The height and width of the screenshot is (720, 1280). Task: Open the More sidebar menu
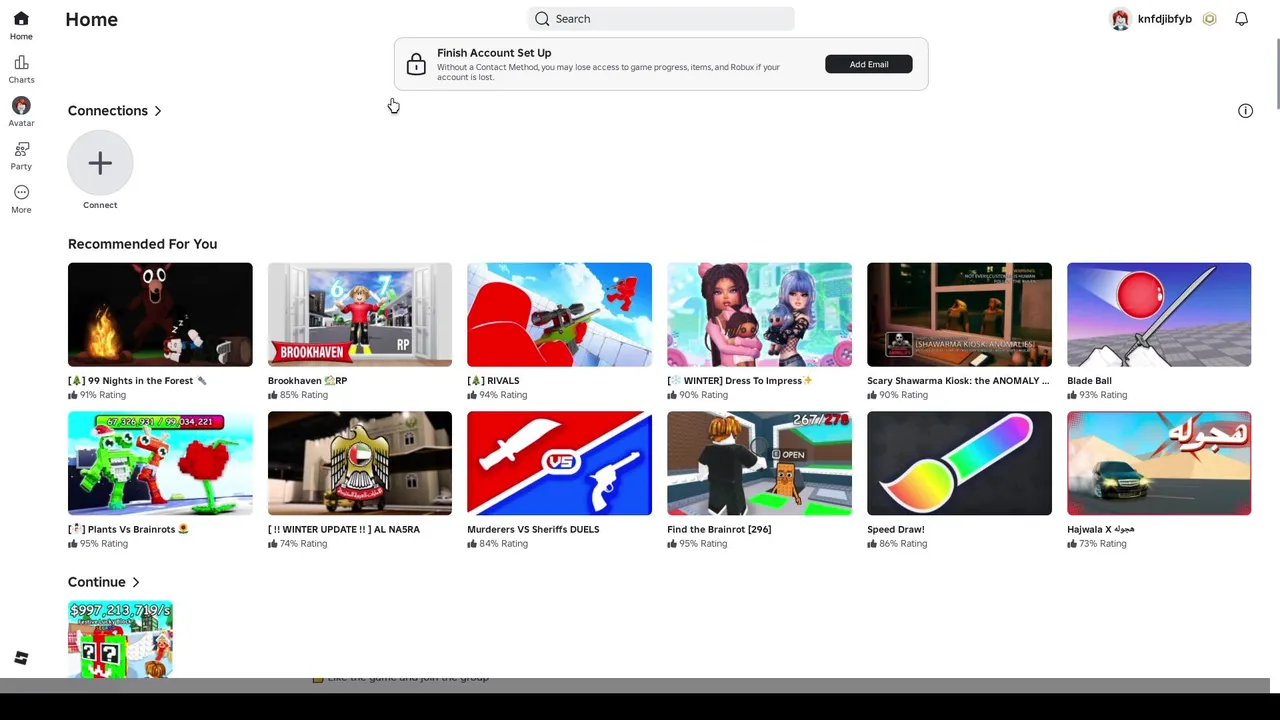tap(21, 192)
